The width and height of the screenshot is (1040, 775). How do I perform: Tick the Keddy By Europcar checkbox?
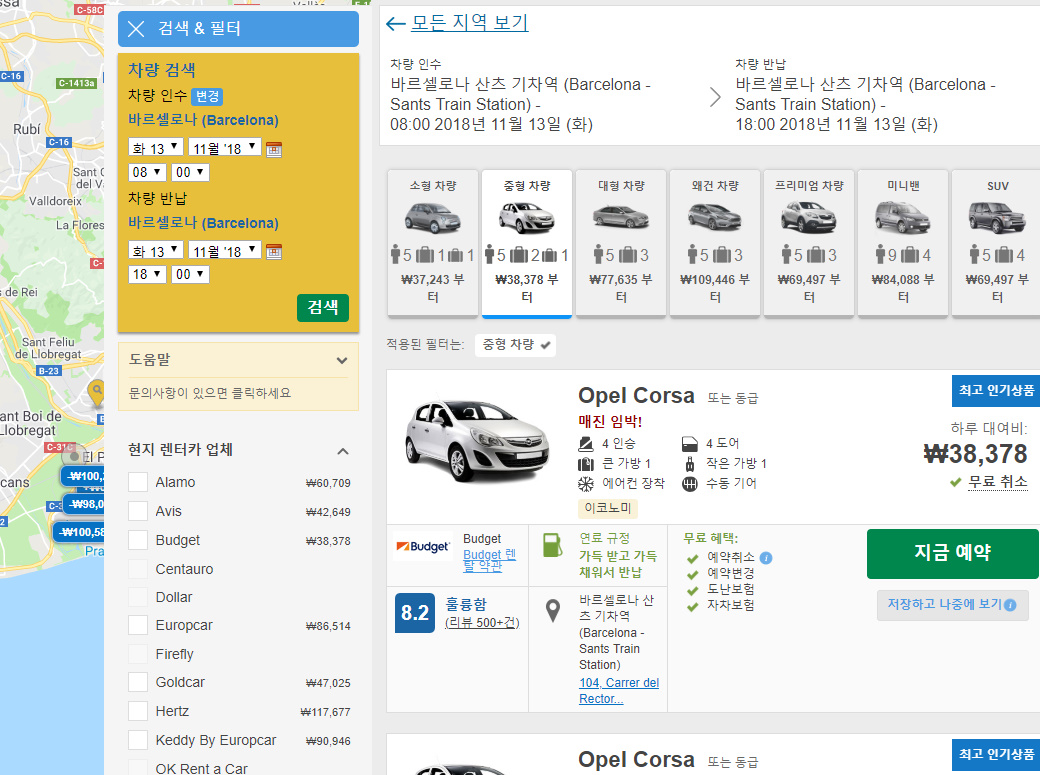point(138,740)
